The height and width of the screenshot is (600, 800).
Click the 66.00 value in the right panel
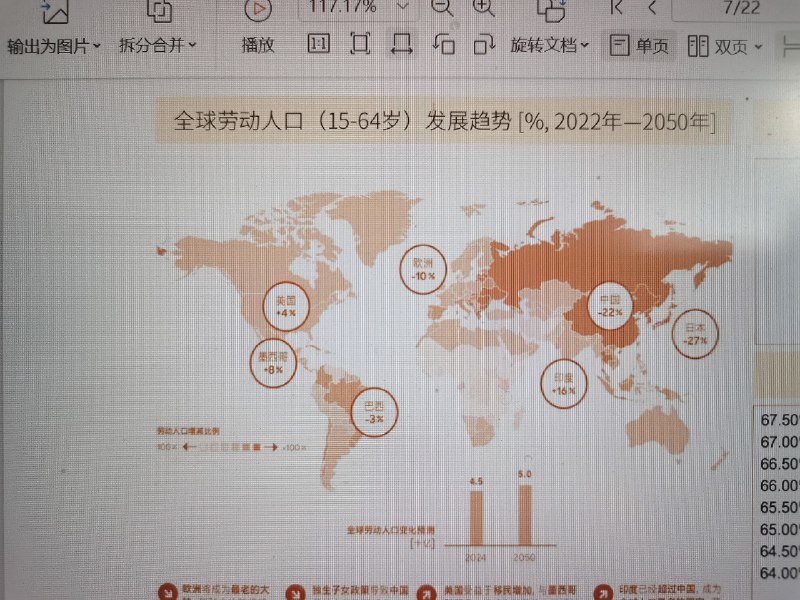[x=779, y=486]
